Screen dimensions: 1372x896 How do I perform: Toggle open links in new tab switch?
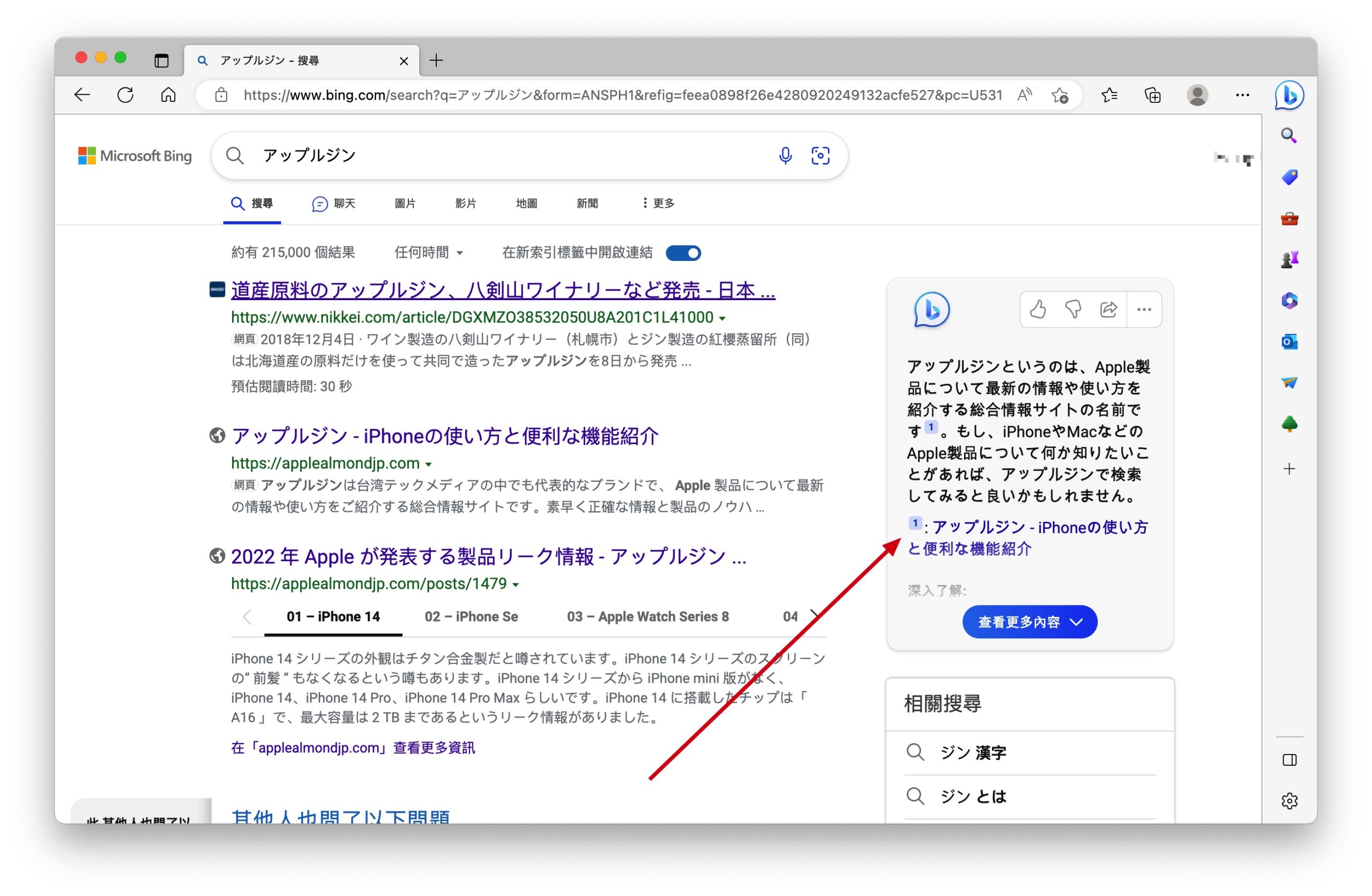[683, 253]
